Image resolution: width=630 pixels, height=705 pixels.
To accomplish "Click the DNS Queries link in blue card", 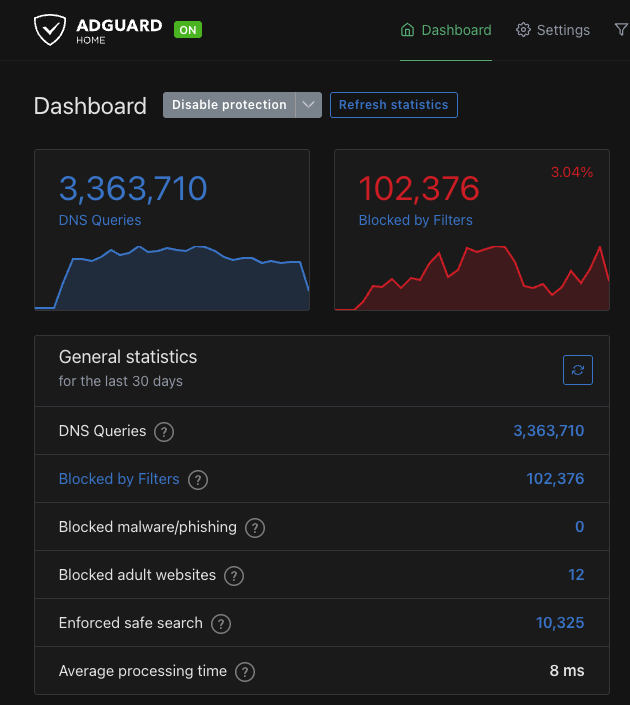I will point(100,220).
